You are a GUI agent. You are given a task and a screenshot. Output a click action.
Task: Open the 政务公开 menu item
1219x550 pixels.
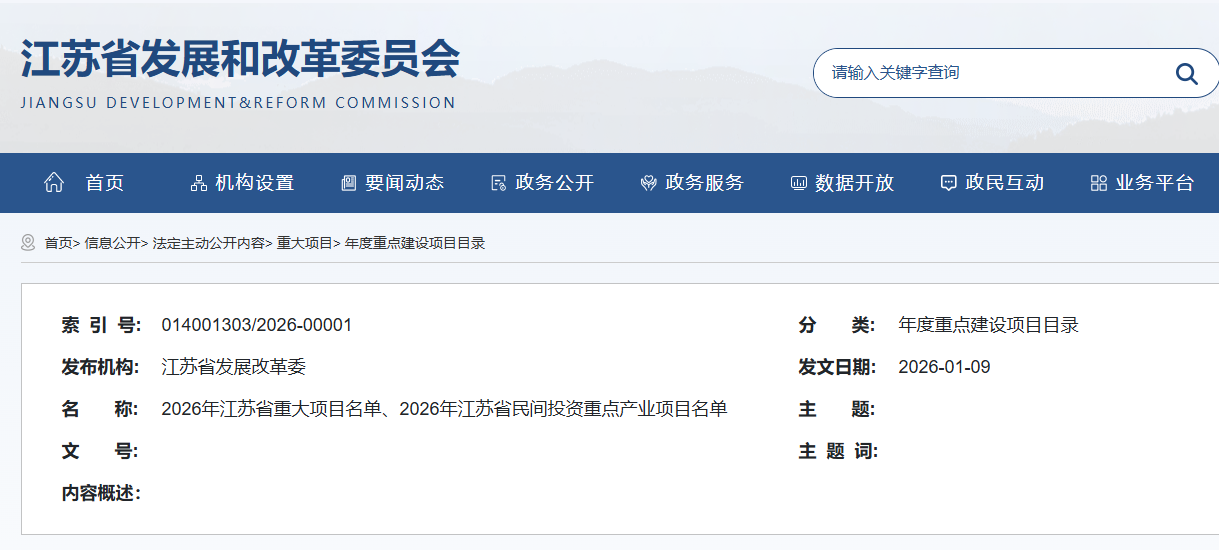(554, 183)
